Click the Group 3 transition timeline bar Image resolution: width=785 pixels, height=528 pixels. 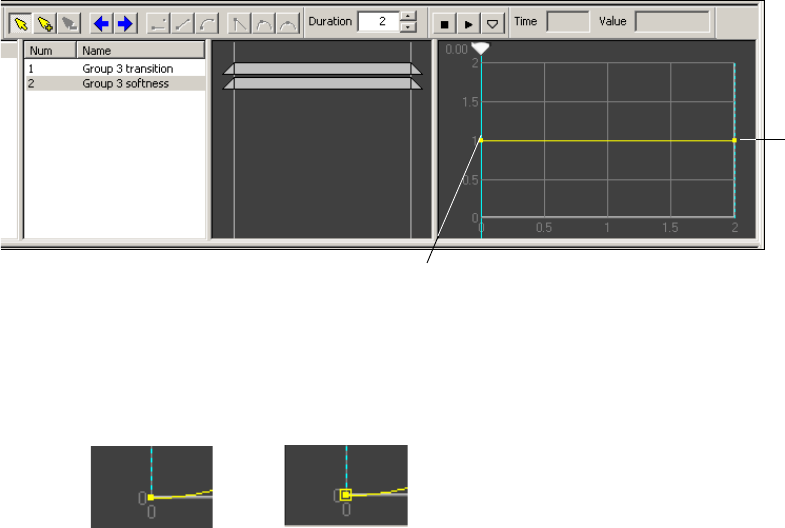pyautogui.click(x=322, y=69)
